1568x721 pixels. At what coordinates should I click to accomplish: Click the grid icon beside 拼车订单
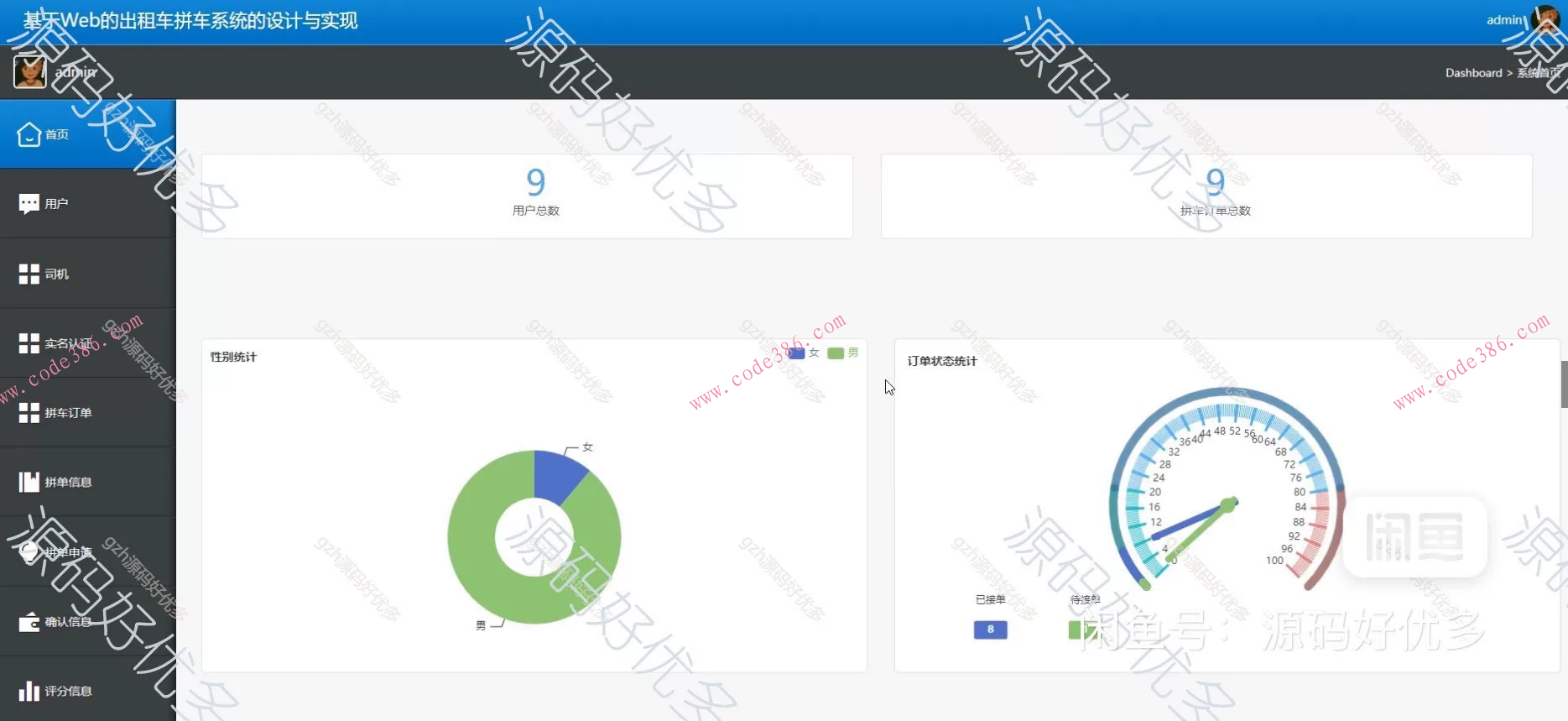coord(29,413)
